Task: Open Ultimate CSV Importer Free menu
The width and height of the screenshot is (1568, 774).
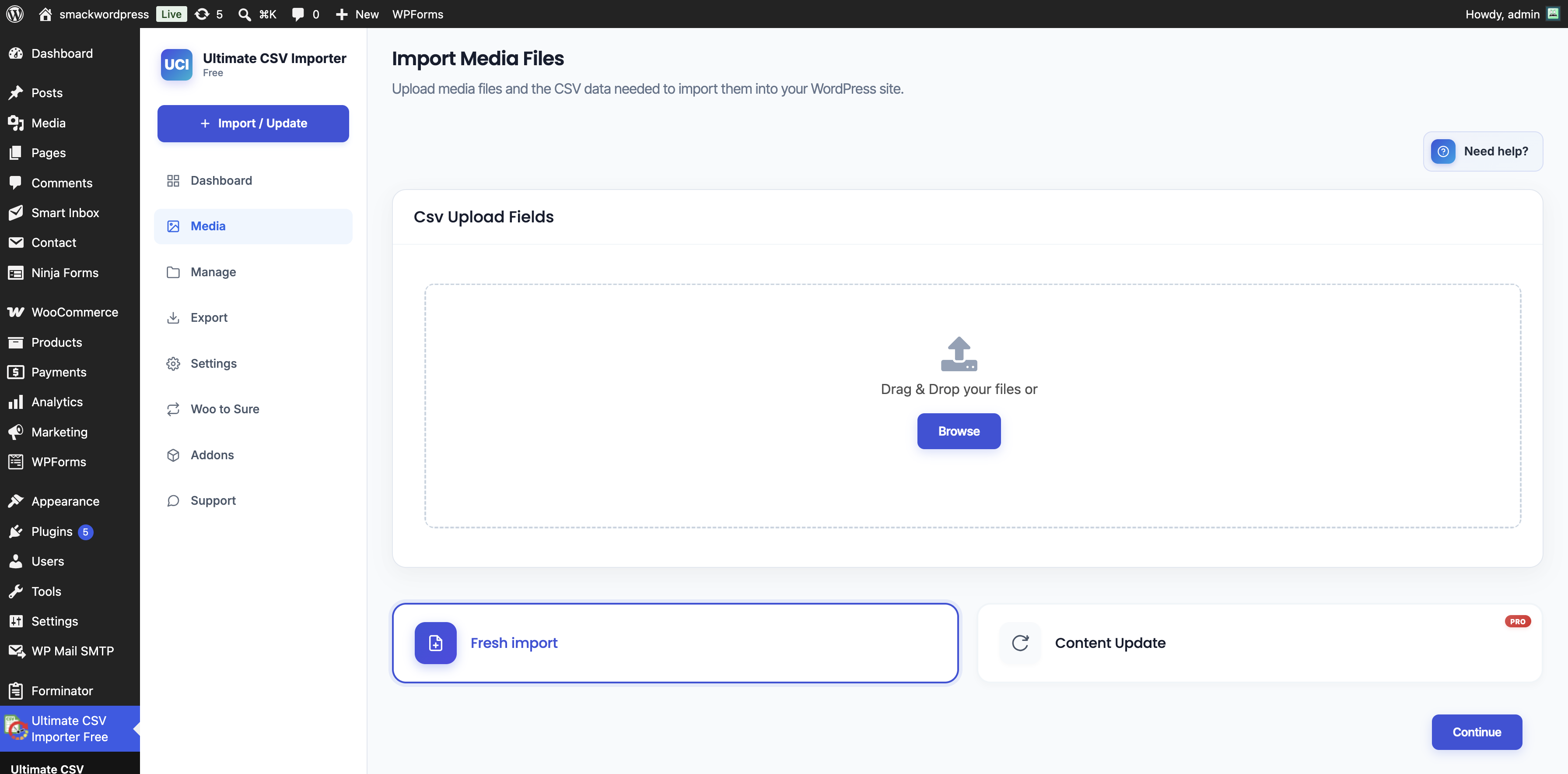Action: pos(70,728)
